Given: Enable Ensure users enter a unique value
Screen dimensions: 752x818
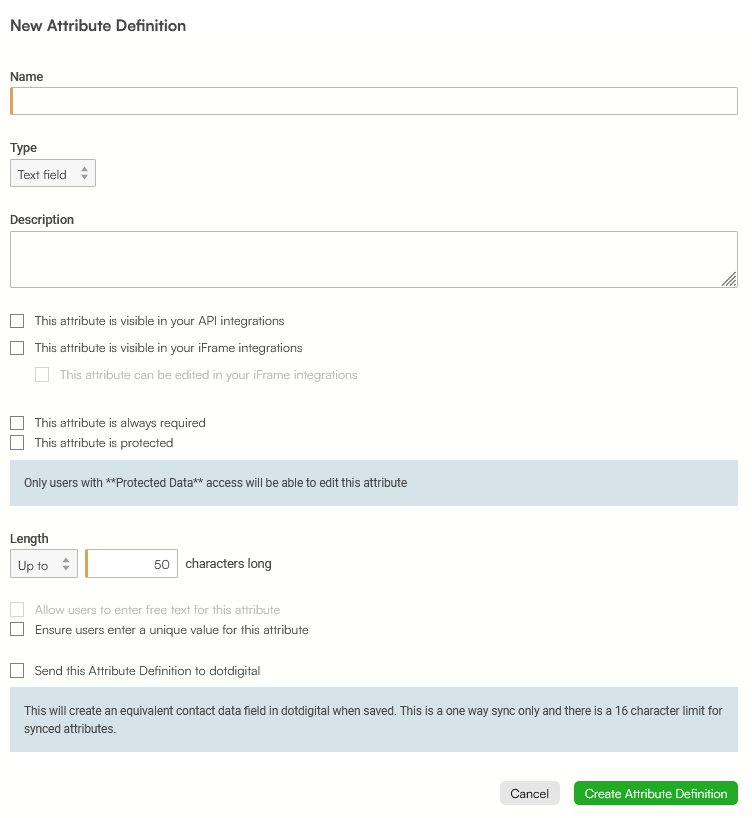Looking at the screenshot, I should click(x=17, y=629).
